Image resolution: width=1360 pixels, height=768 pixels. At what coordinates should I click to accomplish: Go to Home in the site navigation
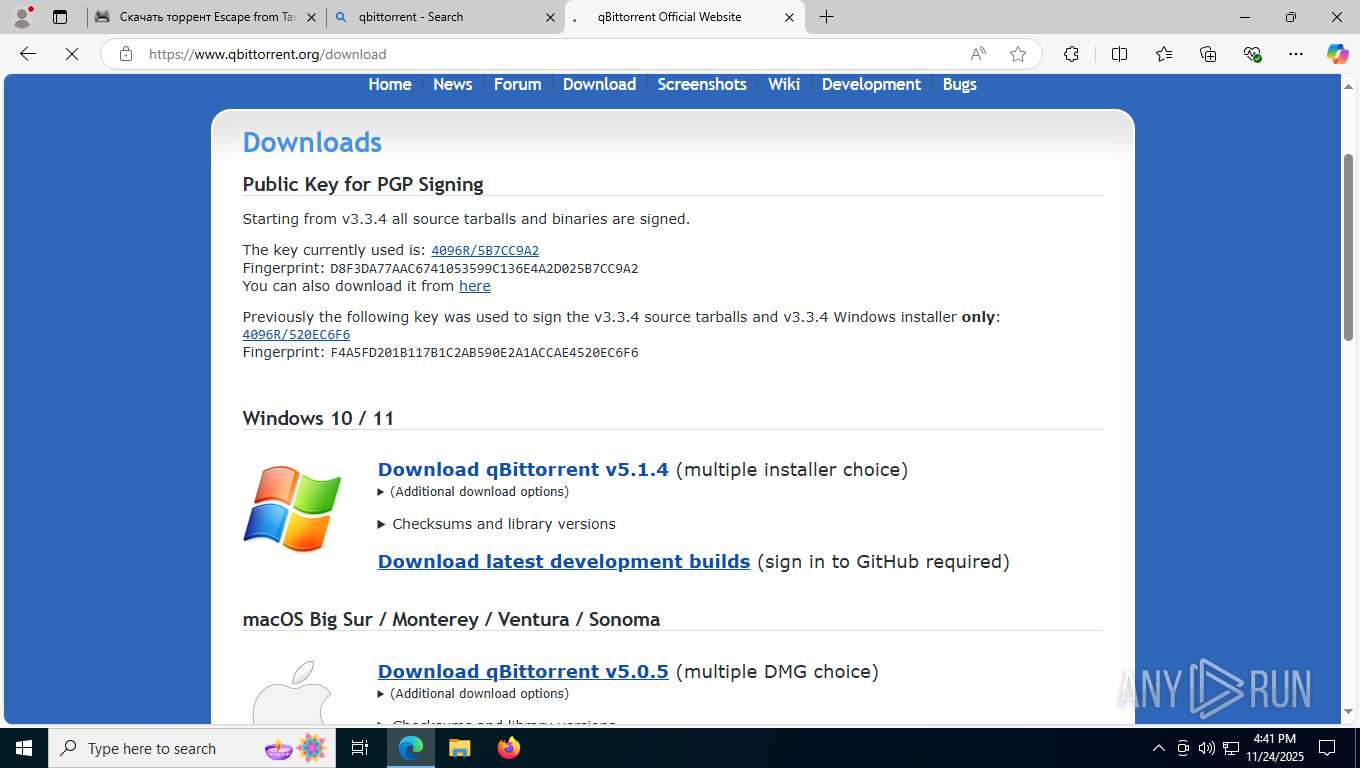pyautogui.click(x=390, y=84)
